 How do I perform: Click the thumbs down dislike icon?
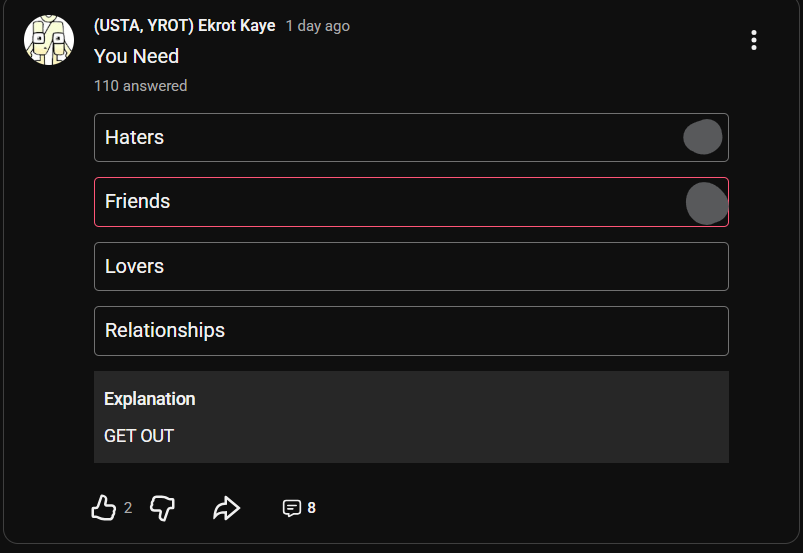tap(162, 508)
